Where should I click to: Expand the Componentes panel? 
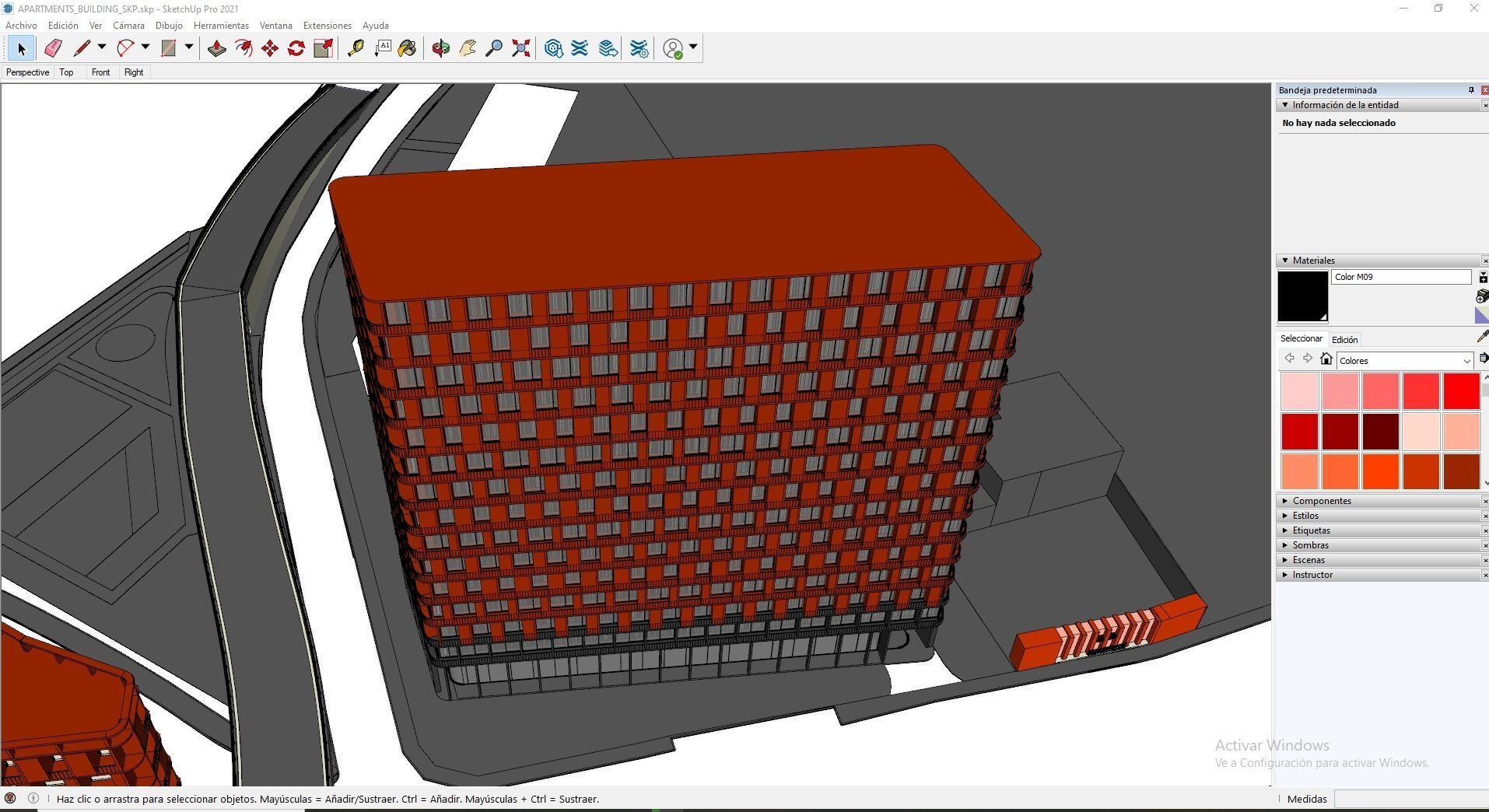[1285, 501]
